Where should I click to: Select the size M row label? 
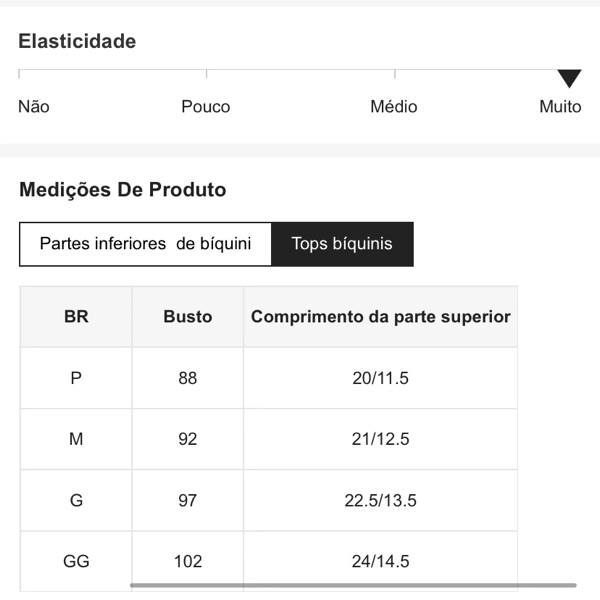click(x=76, y=439)
